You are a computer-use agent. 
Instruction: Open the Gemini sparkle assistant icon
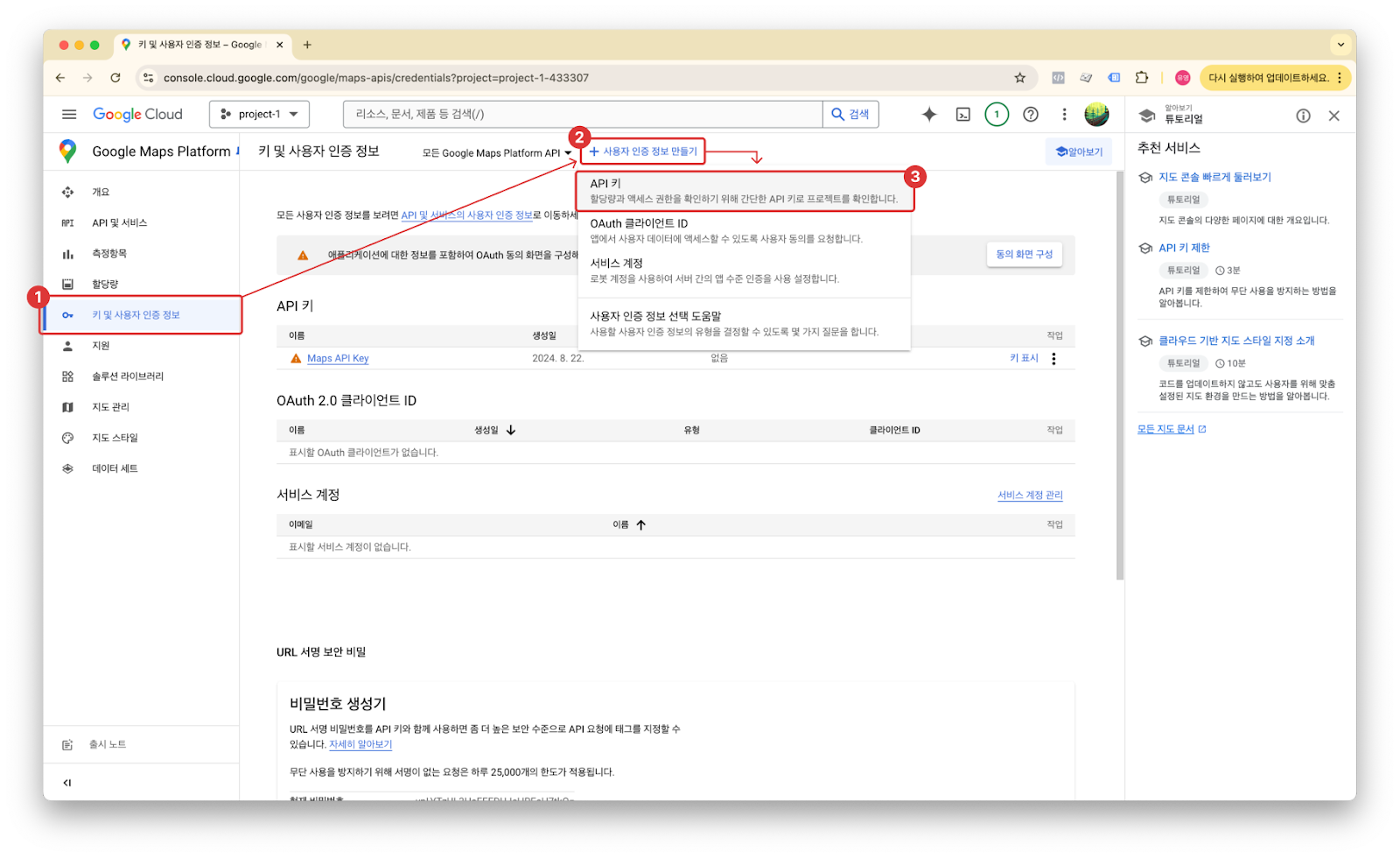pyautogui.click(x=929, y=114)
